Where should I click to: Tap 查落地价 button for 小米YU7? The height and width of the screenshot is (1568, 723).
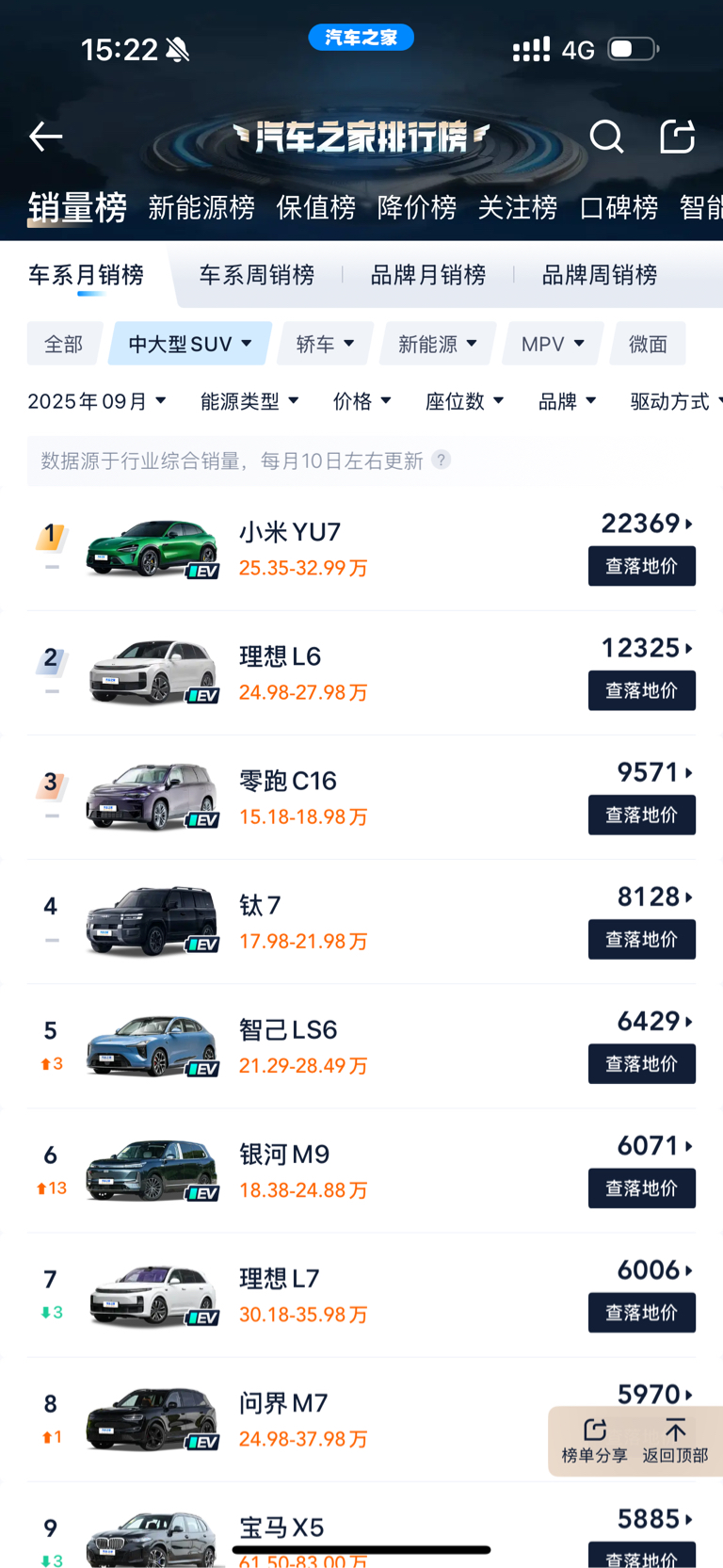click(x=641, y=566)
